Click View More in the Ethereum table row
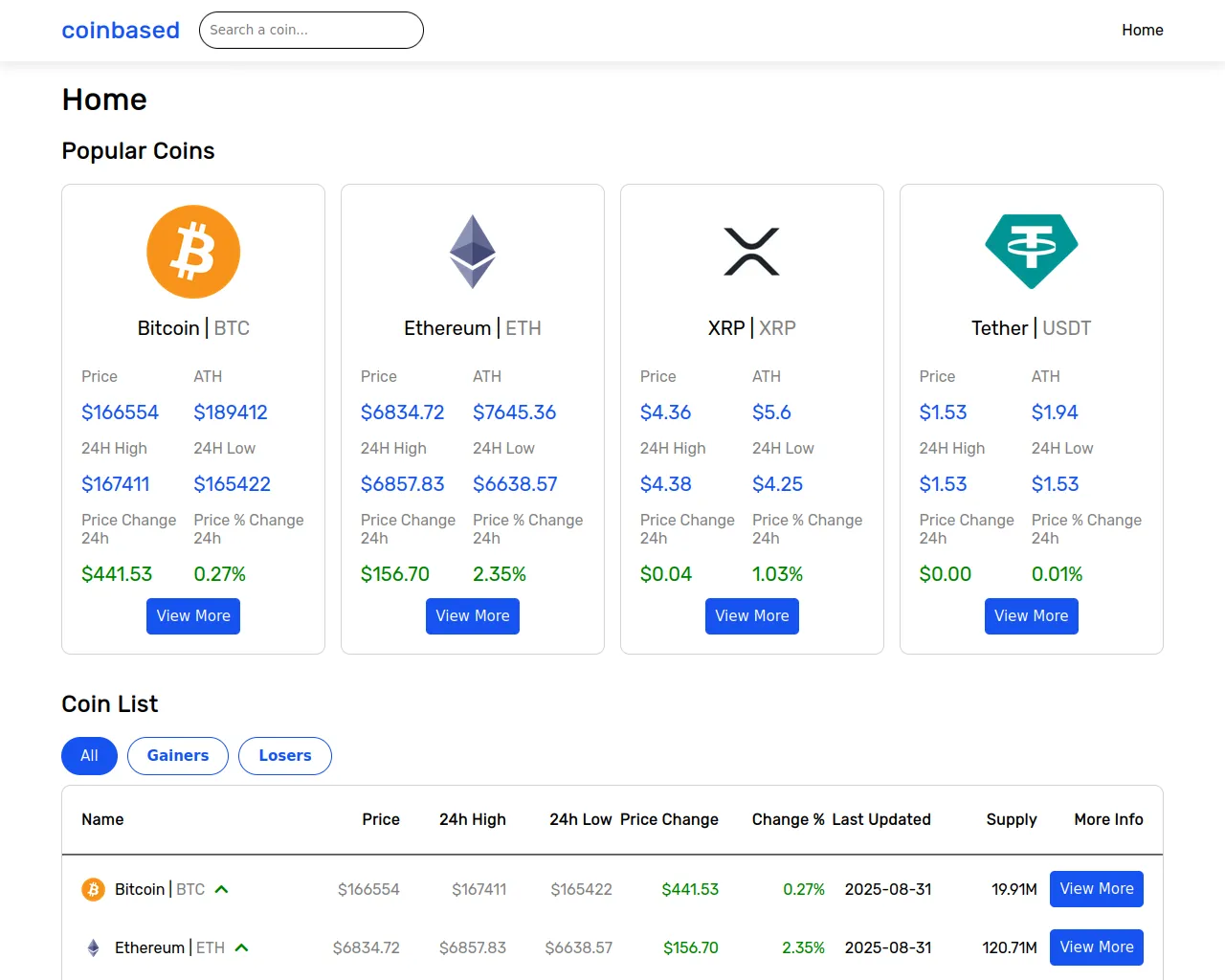This screenshot has width=1225, height=980. (x=1097, y=947)
